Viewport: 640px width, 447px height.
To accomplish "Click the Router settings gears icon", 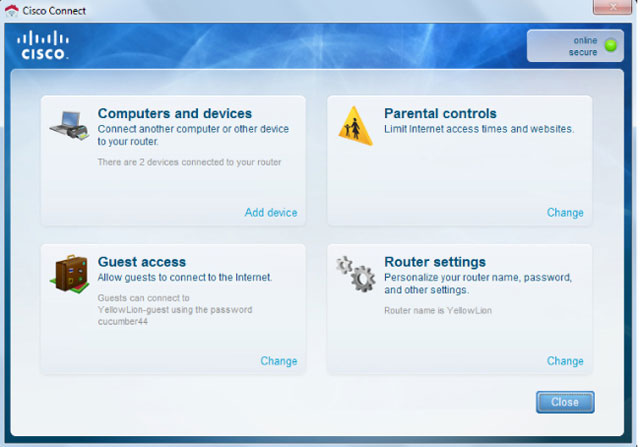I will click(356, 274).
